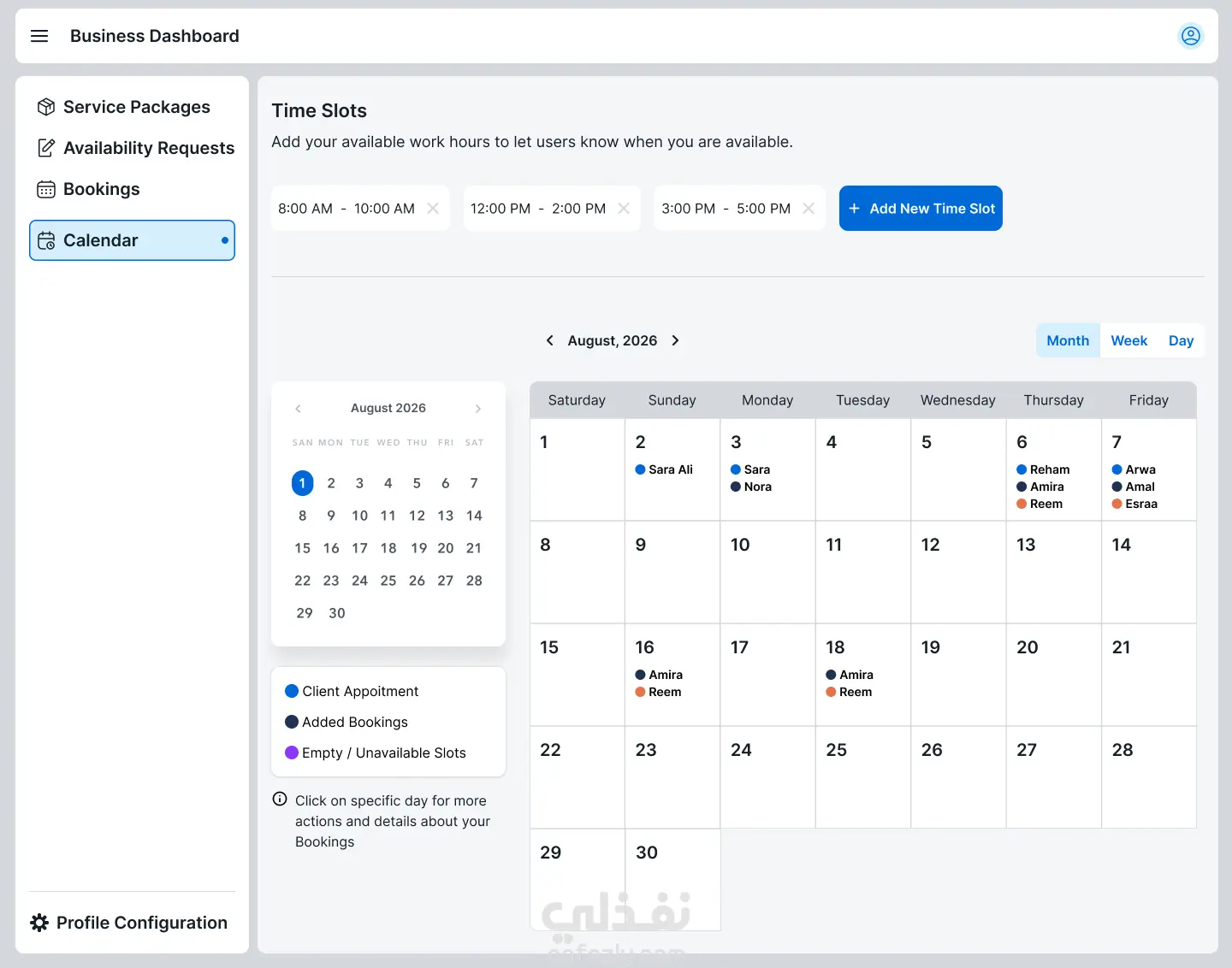This screenshot has width=1232, height=968.
Task: Select day 19 in the mini calendar
Action: pos(418,548)
